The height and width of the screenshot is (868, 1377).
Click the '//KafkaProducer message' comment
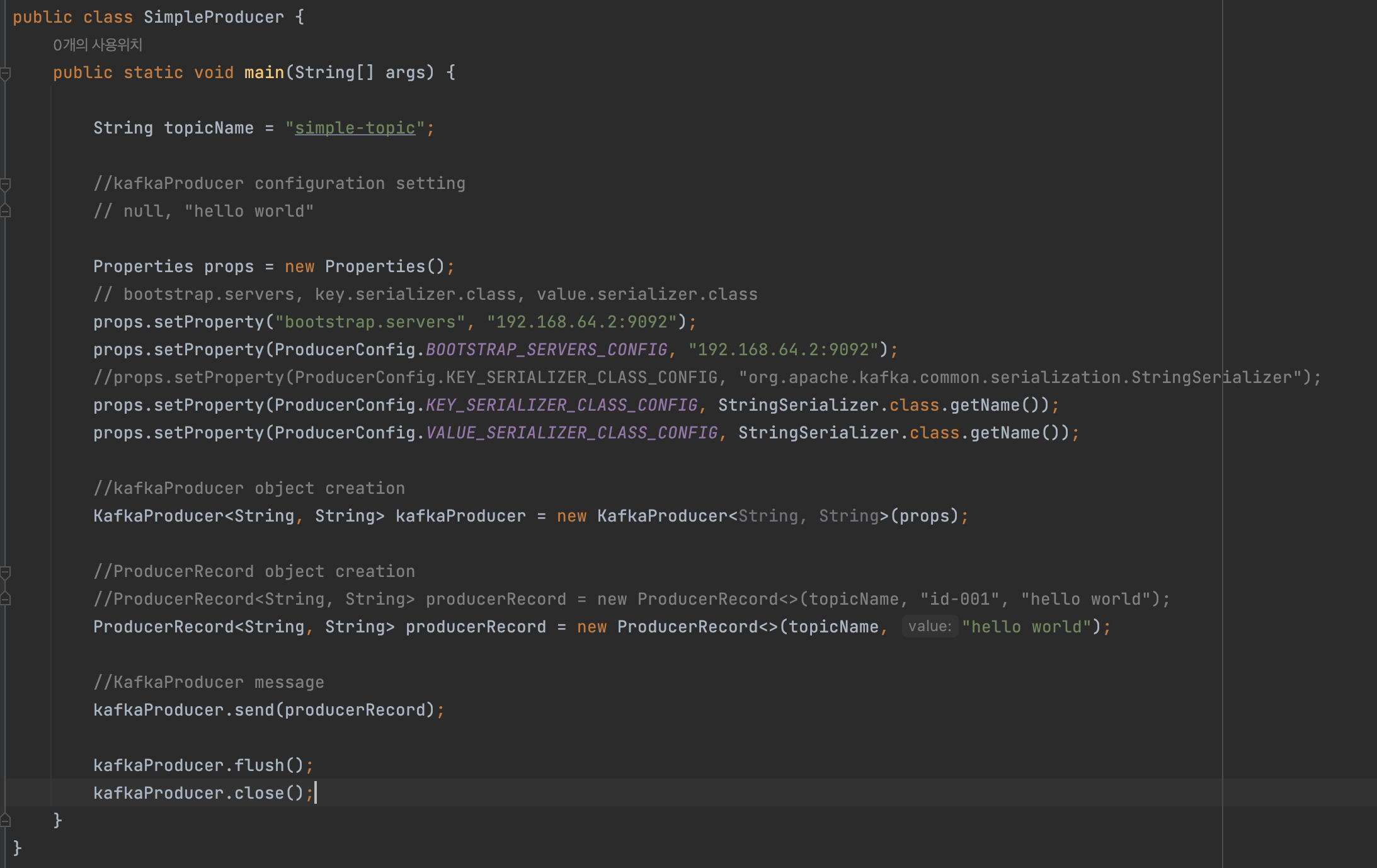coord(209,682)
